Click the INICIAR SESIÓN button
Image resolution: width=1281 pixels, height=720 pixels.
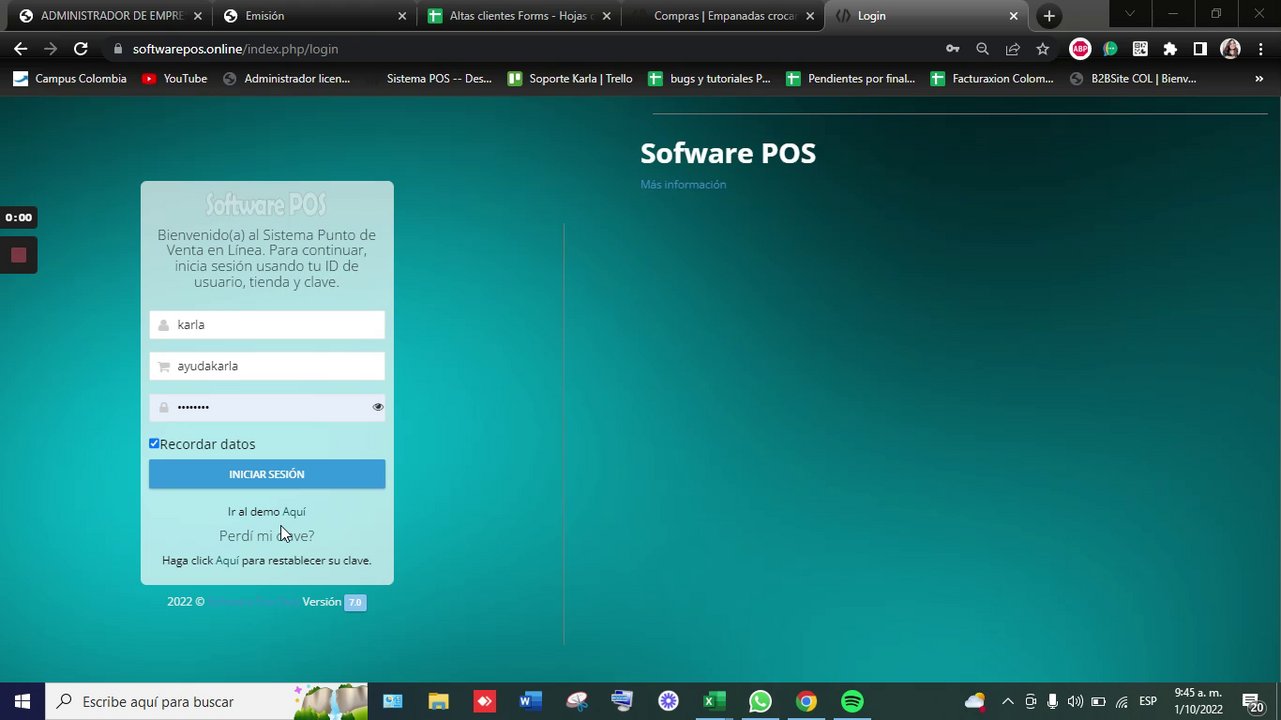pos(267,474)
